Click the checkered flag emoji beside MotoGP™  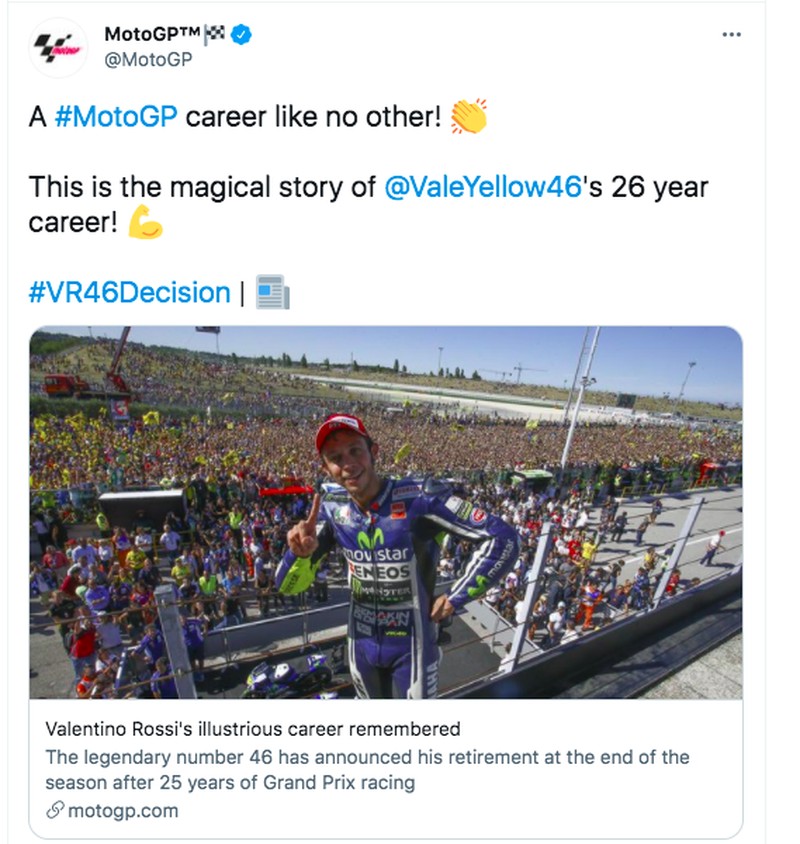[215, 35]
